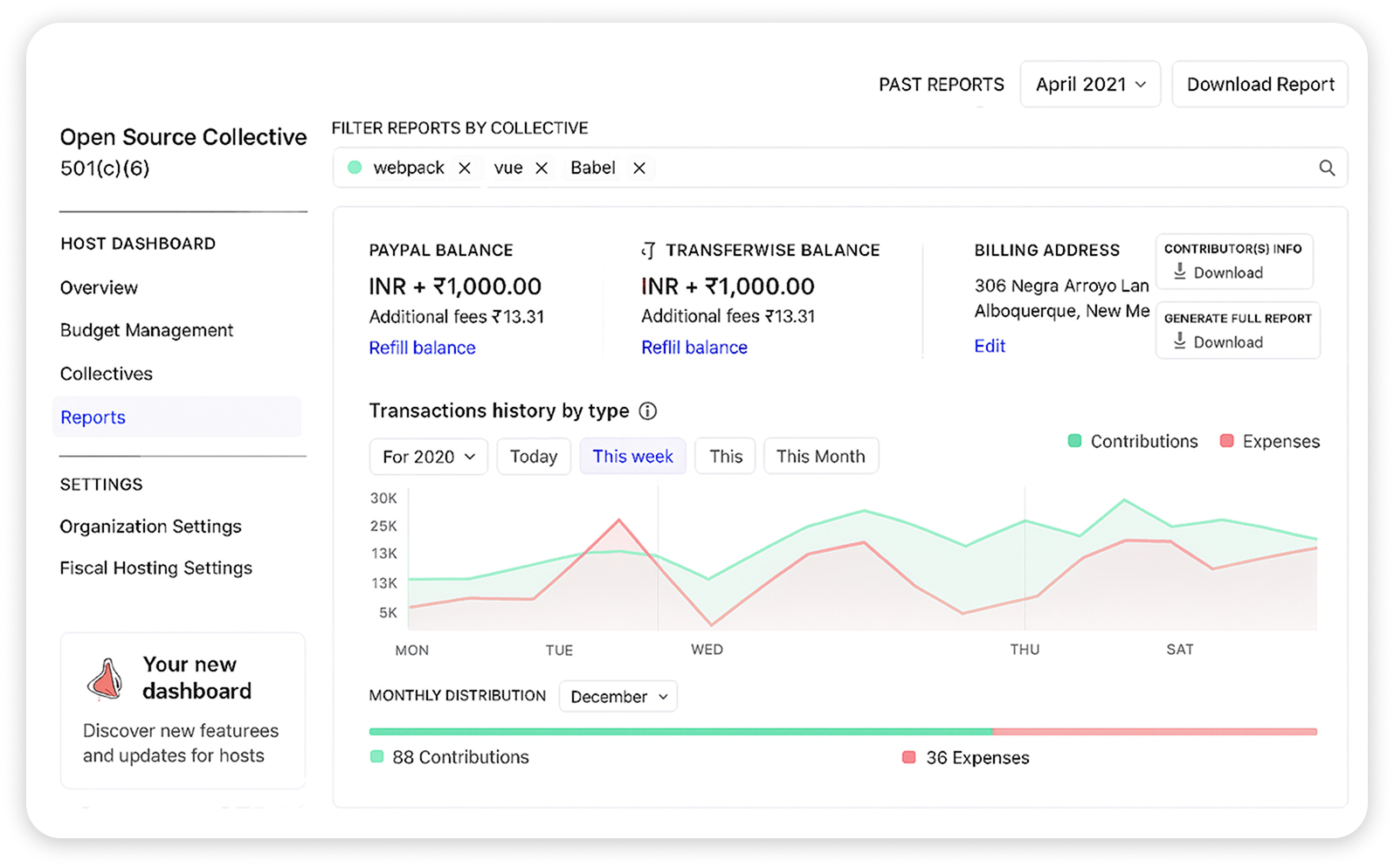Go to Budget Management in sidebar

tap(147, 330)
